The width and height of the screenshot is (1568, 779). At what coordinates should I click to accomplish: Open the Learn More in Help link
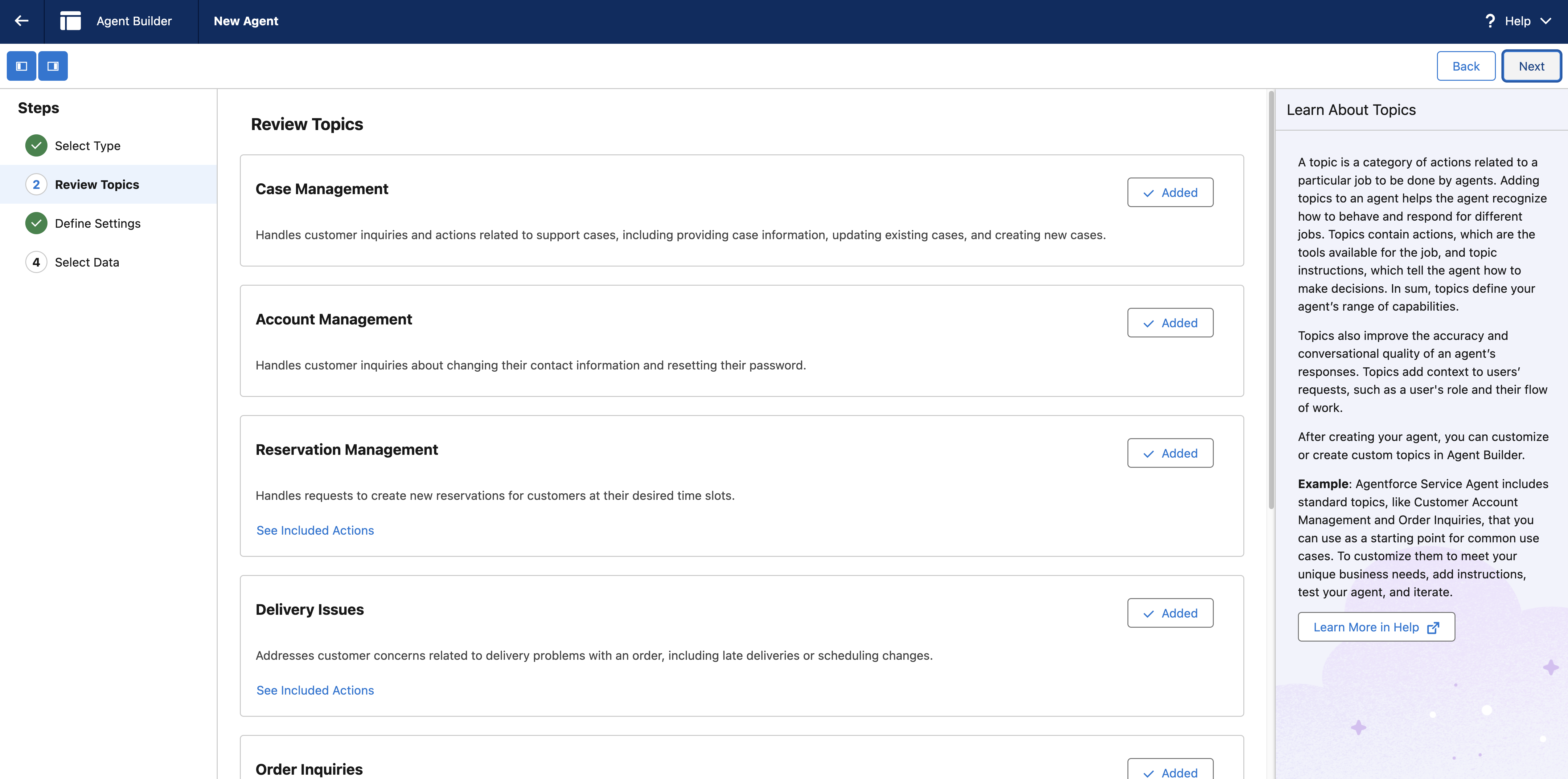coord(1376,627)
